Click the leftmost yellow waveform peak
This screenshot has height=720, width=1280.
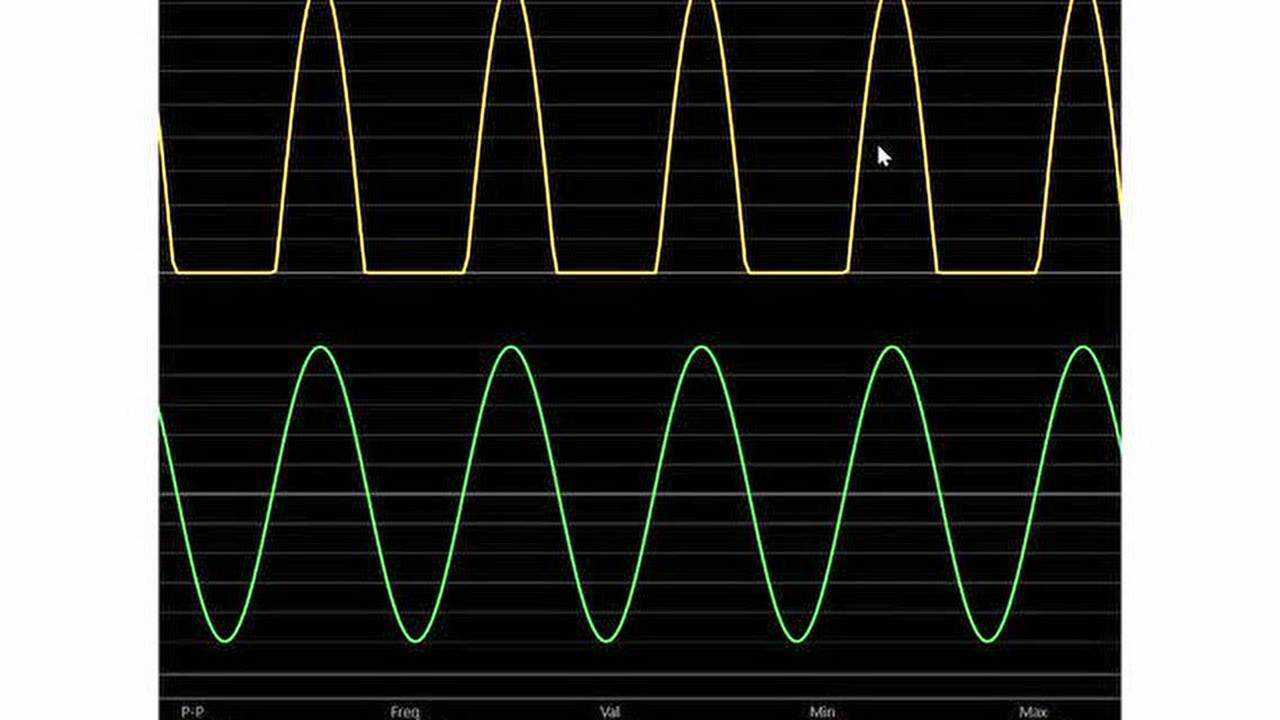click(321, 4)
